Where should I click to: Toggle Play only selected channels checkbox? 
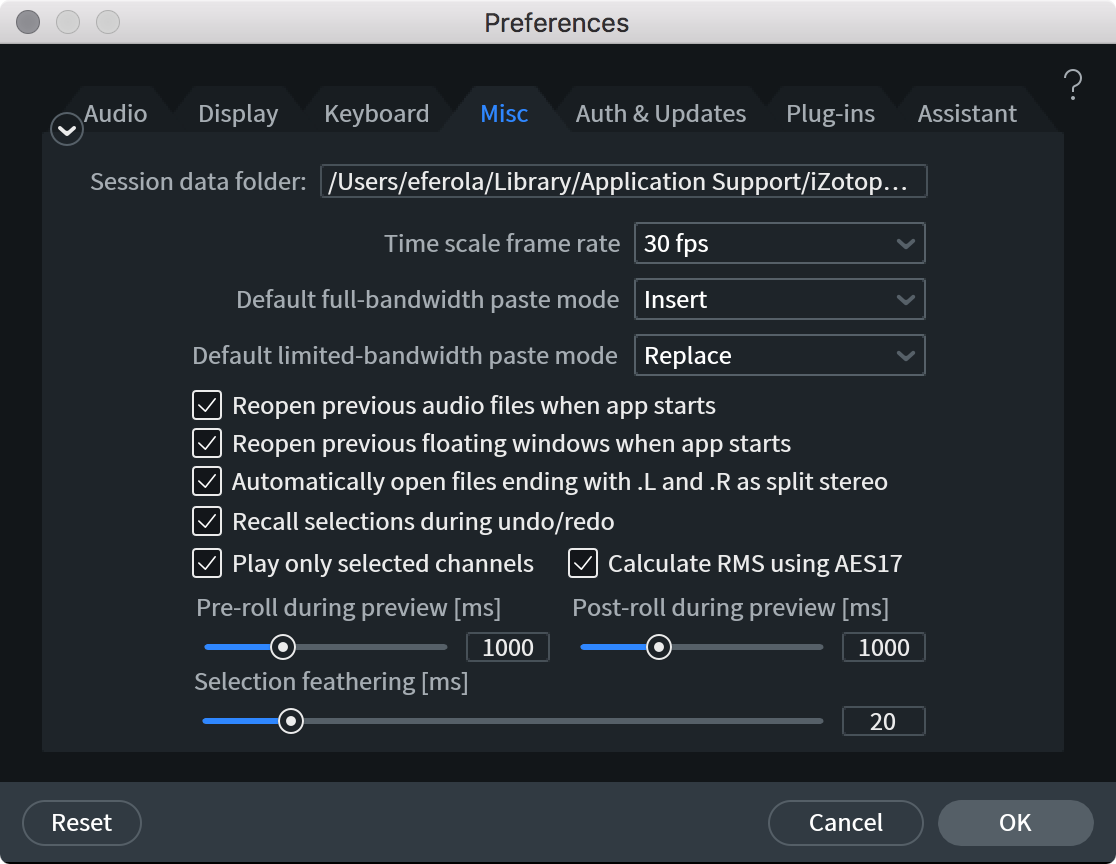point(207,563)
